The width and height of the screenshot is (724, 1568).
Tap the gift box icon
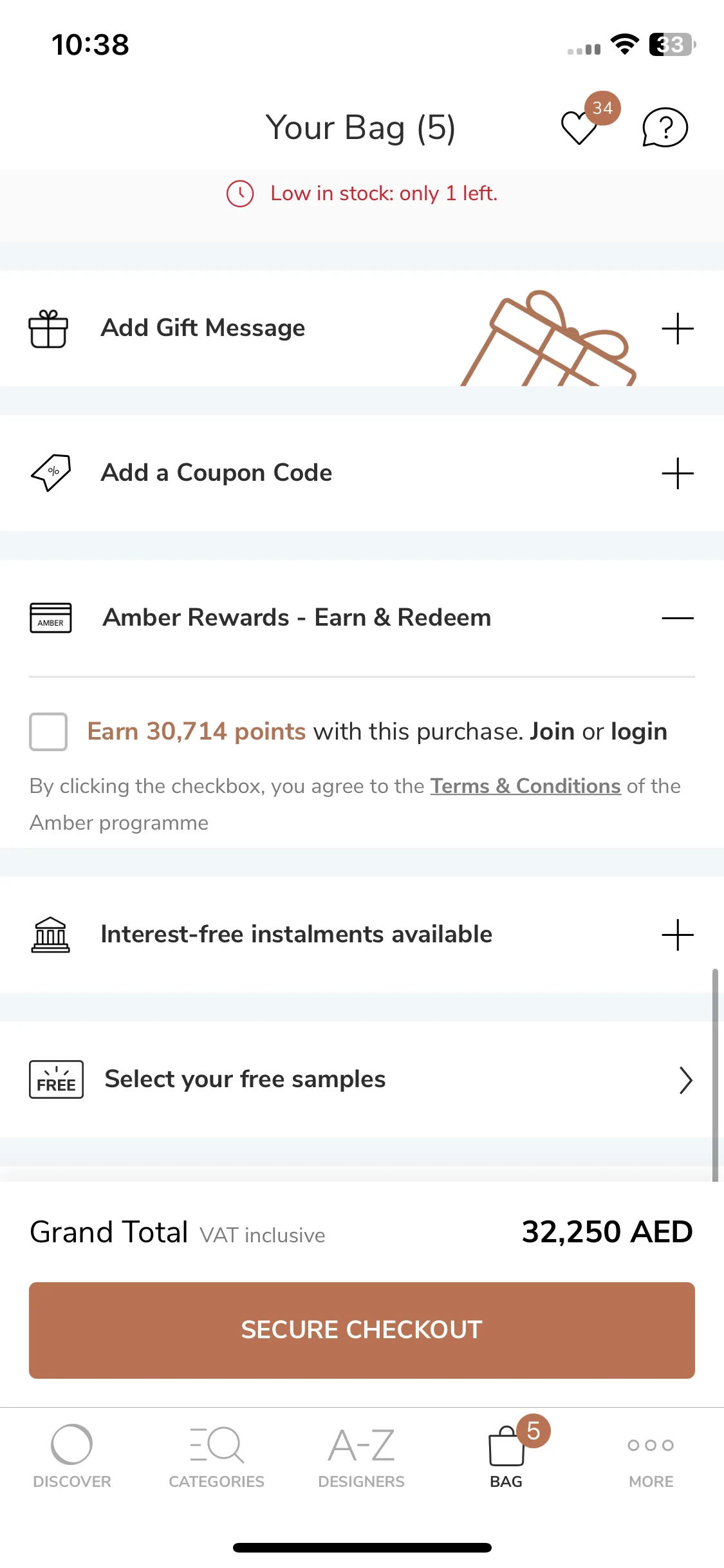coord(48,329)
